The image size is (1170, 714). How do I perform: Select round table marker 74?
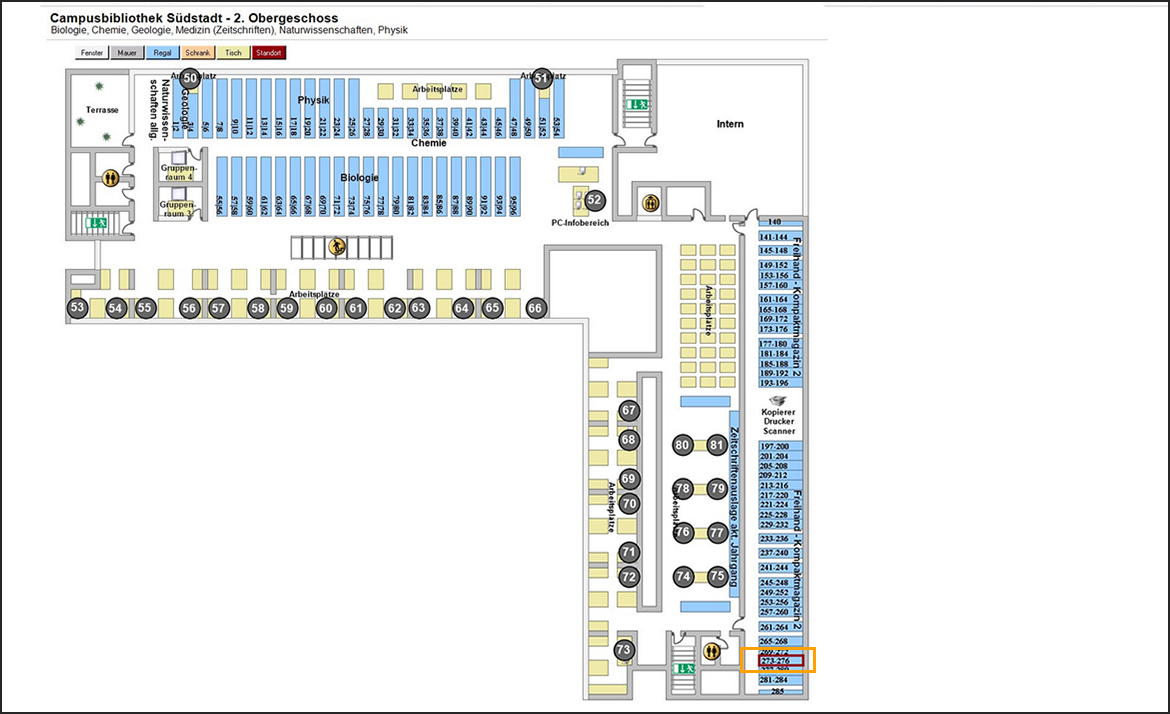[683, 577]
